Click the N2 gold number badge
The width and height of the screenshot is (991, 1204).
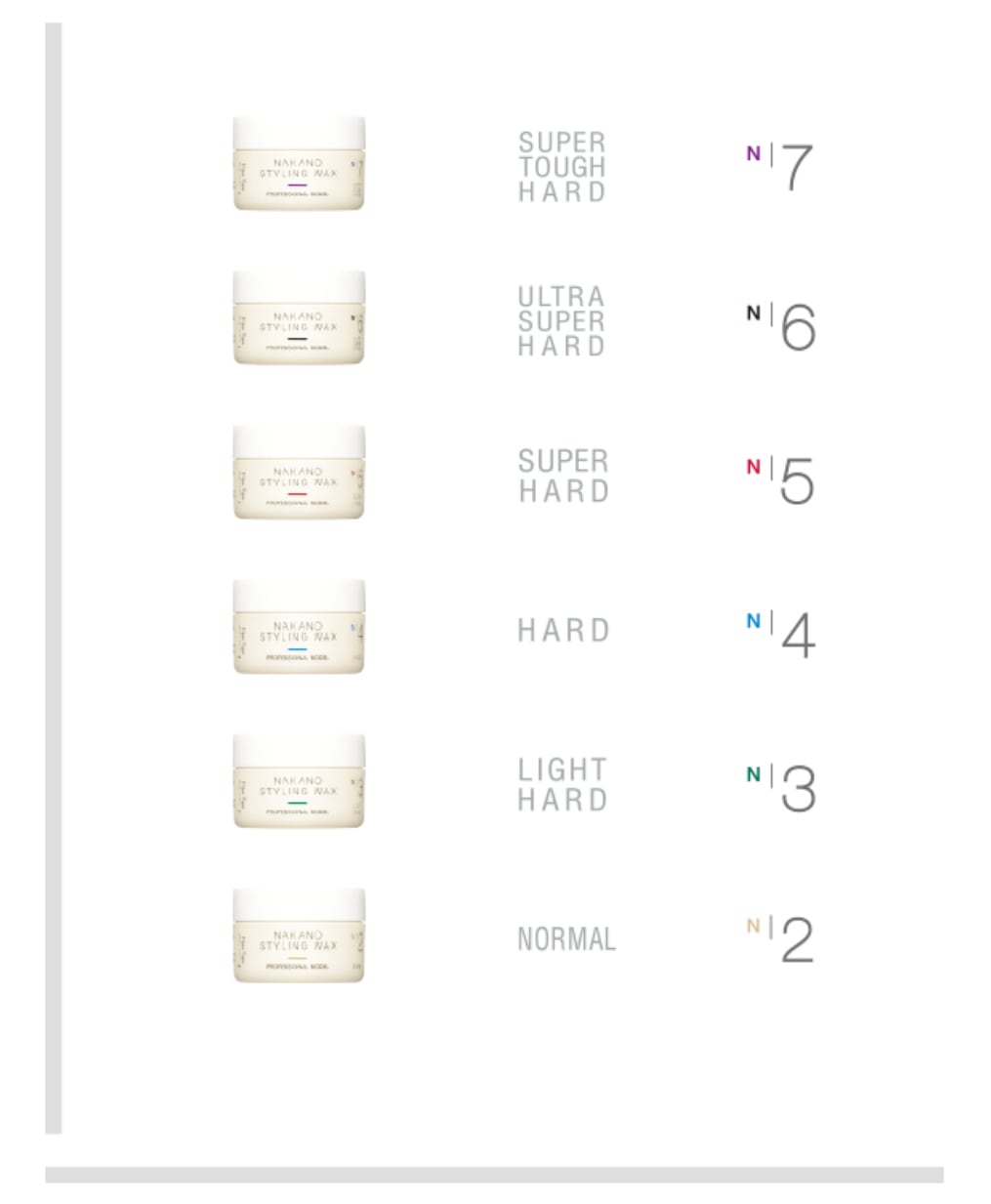780,939
